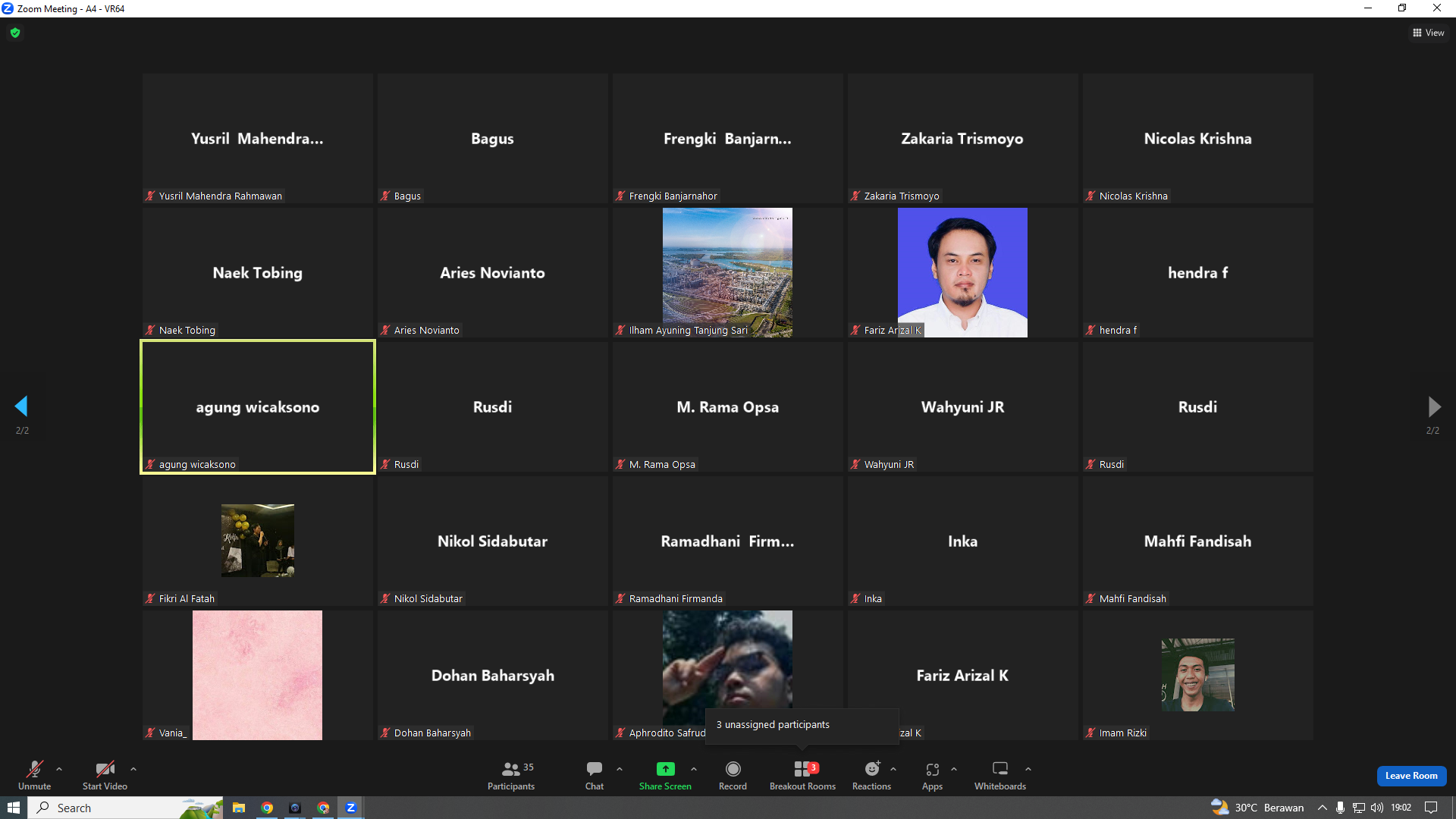Click the green encryption shield icon

click(15, 33)
